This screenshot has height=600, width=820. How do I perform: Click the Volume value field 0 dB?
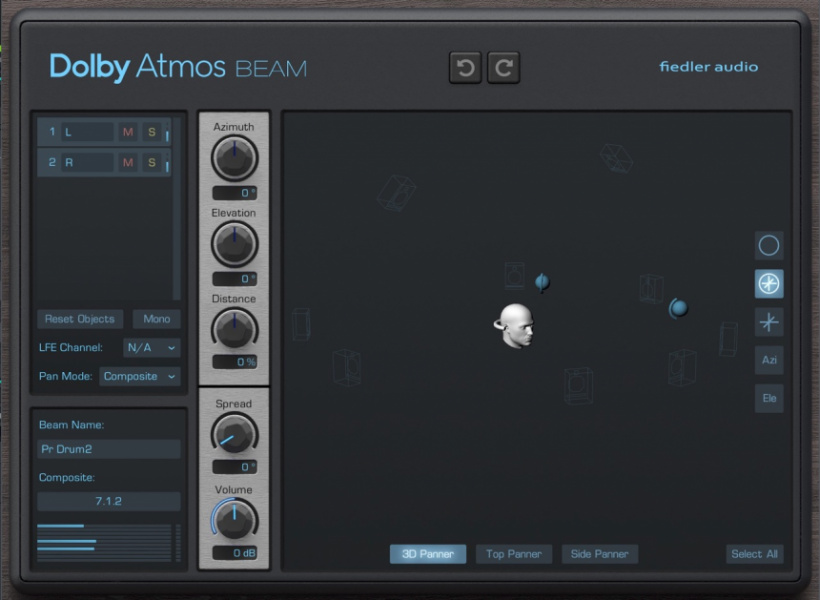[x=234, y=553]
